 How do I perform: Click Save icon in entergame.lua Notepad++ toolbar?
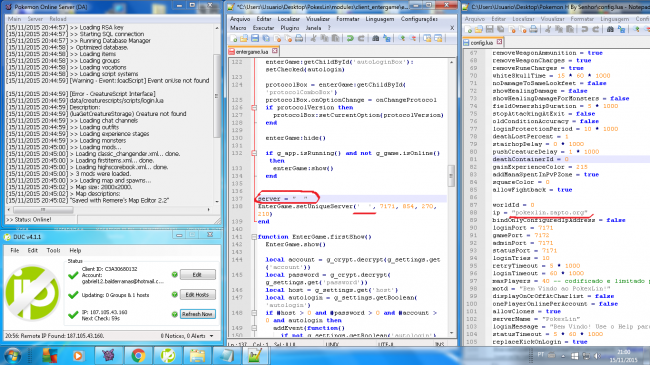point(255,39)
